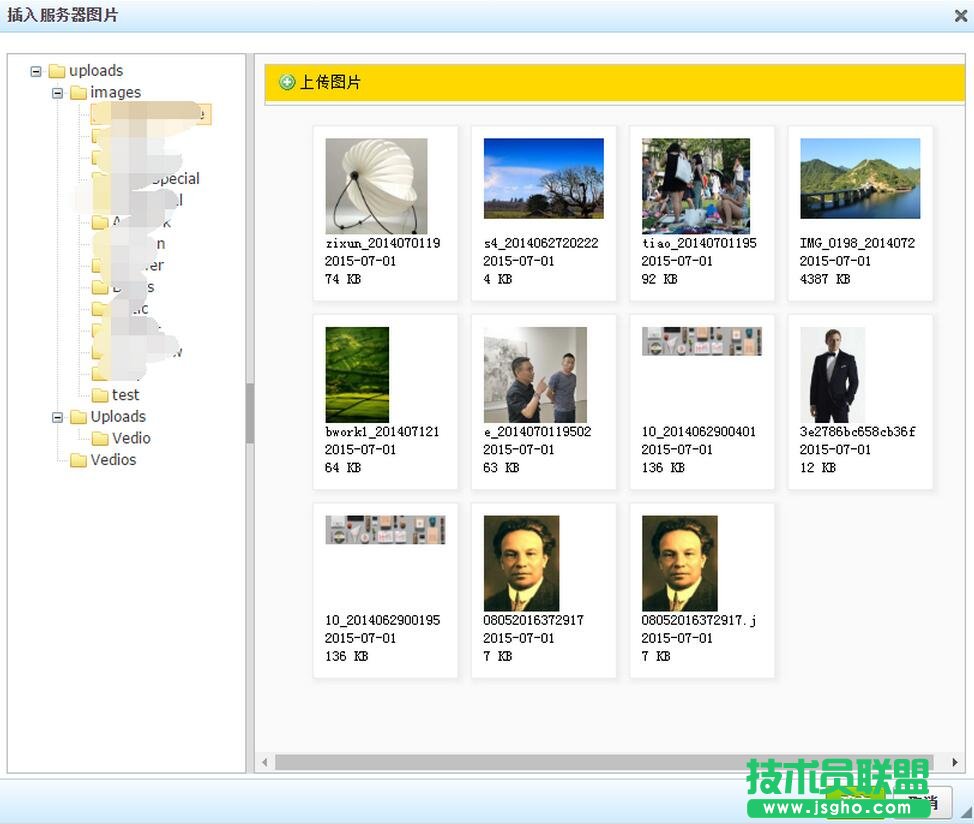Click the horizontal scrollbar right arrow

tap(955, 762)
